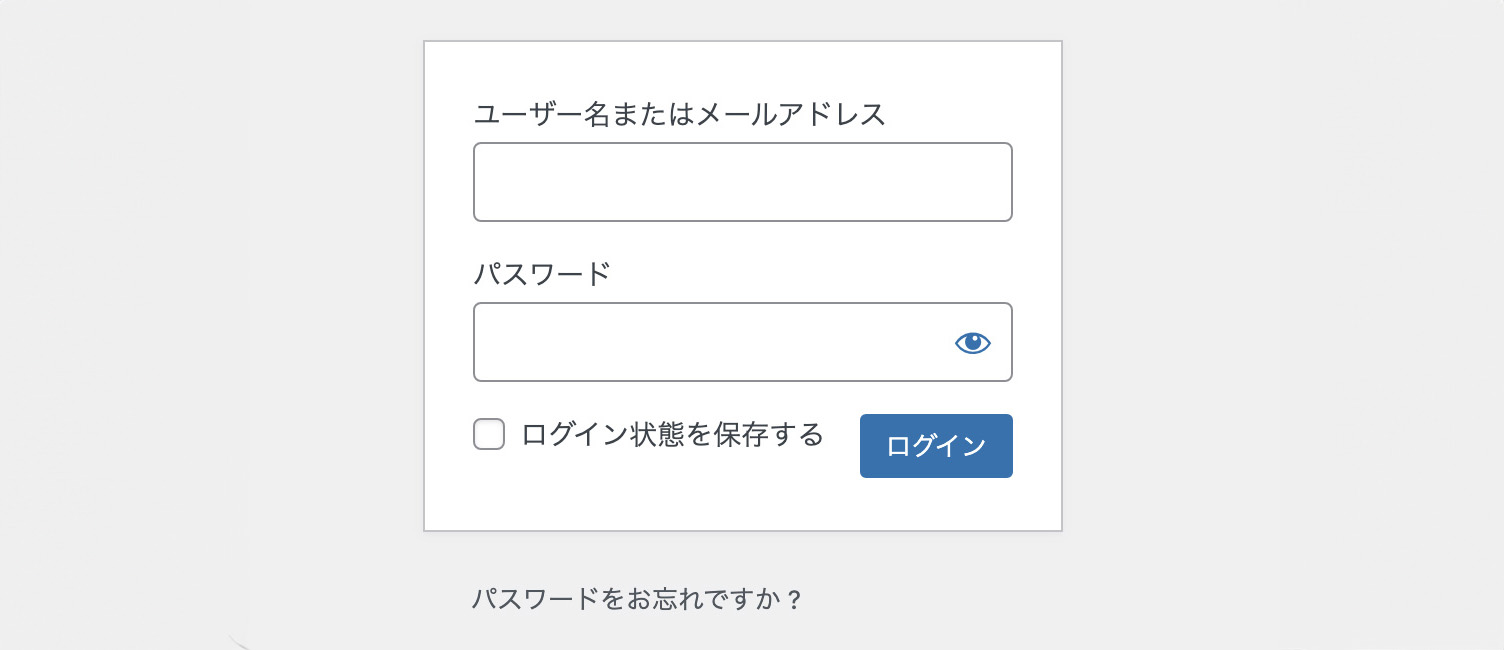Focus the ユーザー名またはメールアドレス input field
The width and height of the screenshot is (1504, 650).
pos(742,182)
